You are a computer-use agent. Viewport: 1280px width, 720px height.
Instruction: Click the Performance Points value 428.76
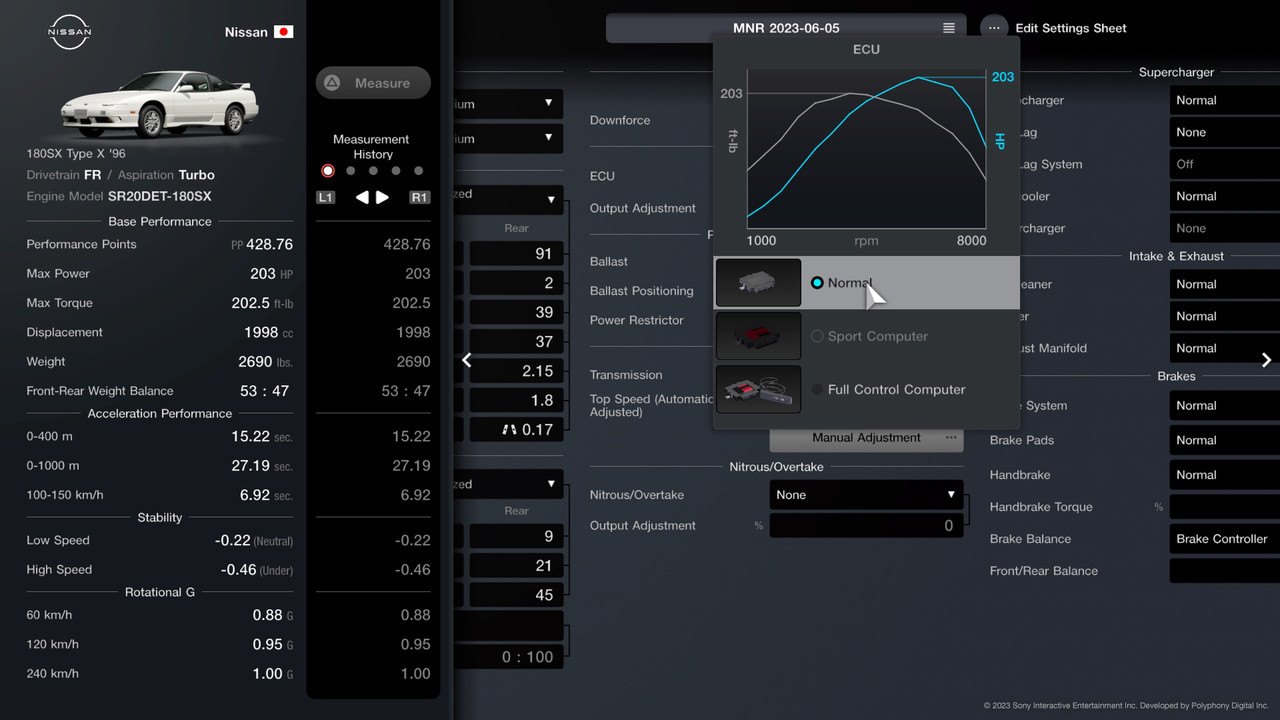click(269, 244)
